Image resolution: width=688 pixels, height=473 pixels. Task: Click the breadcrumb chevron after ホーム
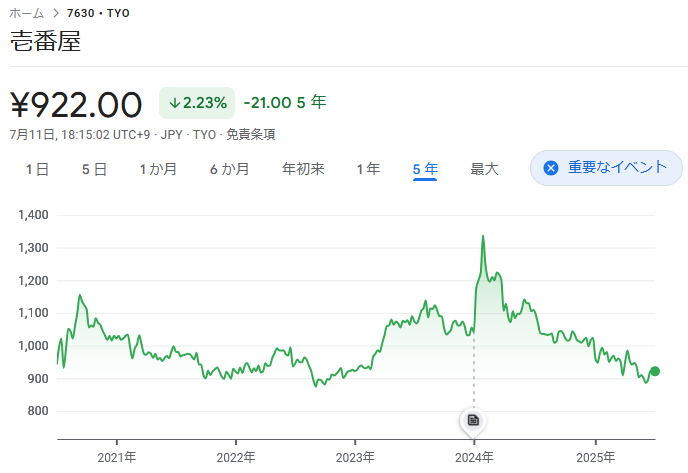coord(56,13)
